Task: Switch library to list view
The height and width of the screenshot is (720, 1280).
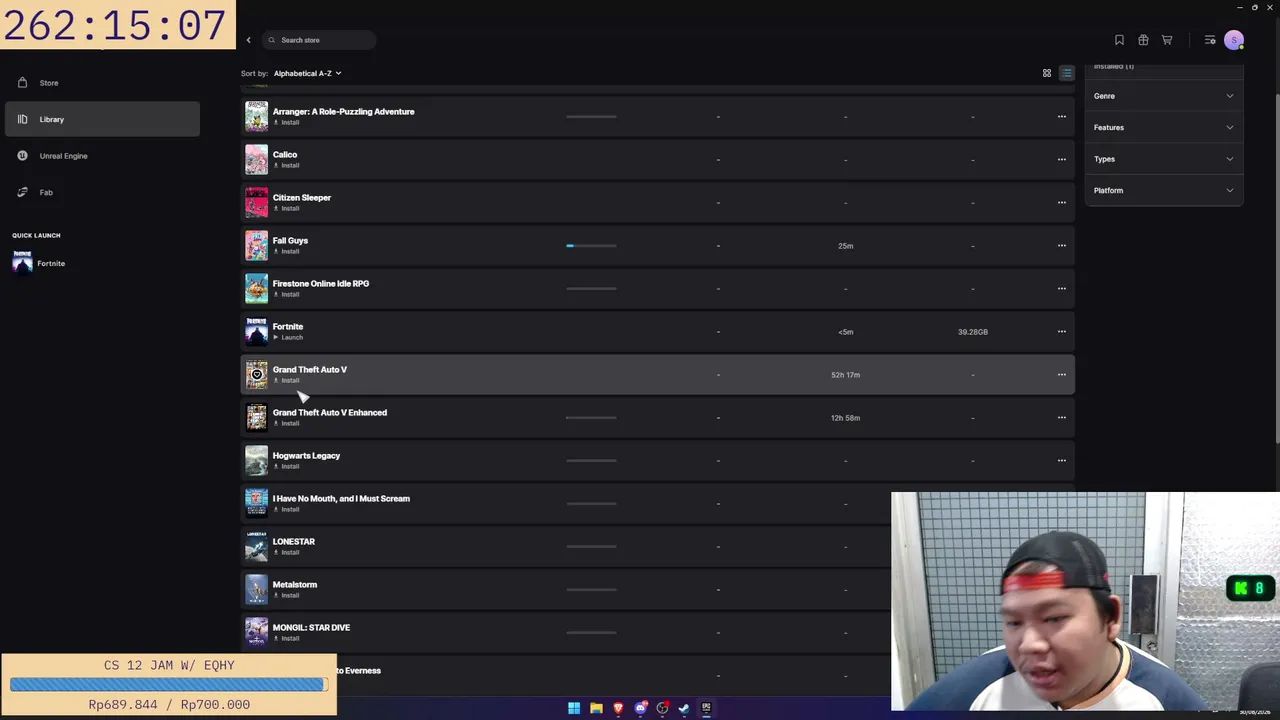Action: click(1067, 73)
